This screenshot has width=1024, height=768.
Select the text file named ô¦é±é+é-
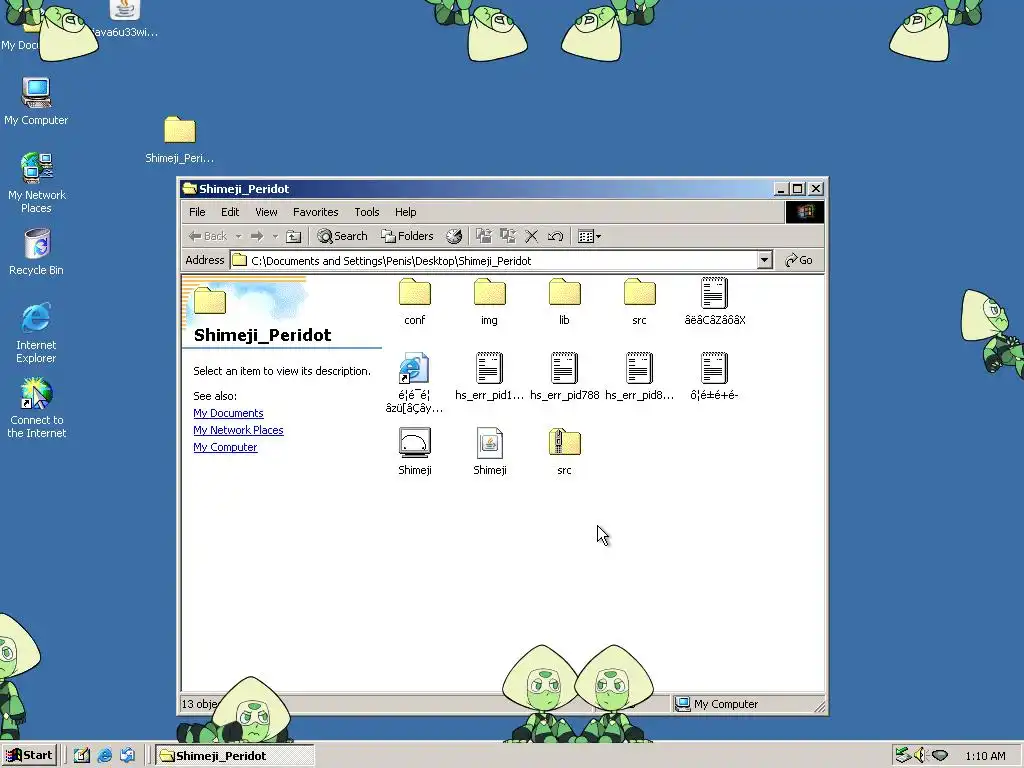(x=714, y=376)
